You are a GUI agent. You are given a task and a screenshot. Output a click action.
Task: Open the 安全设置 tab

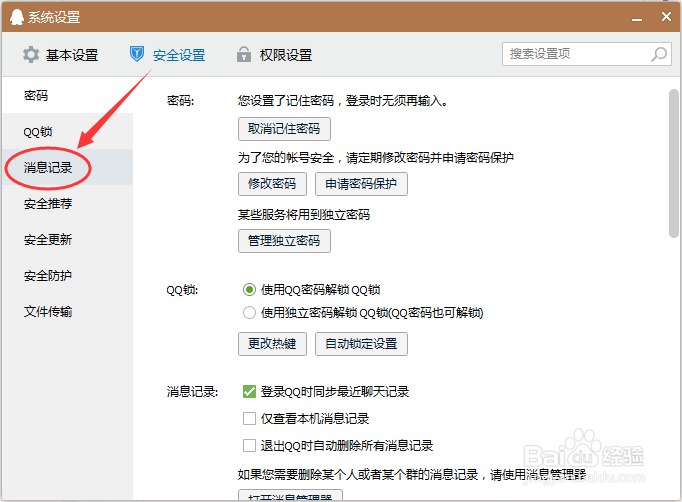167,55
